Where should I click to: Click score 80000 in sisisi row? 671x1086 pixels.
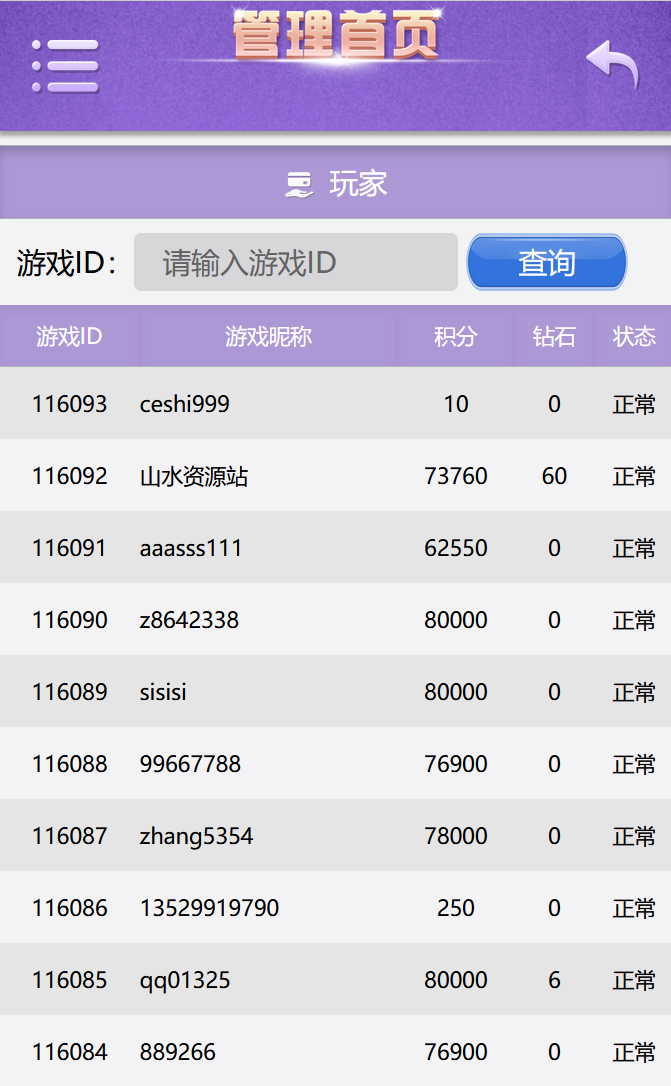(x=456, y=692)
